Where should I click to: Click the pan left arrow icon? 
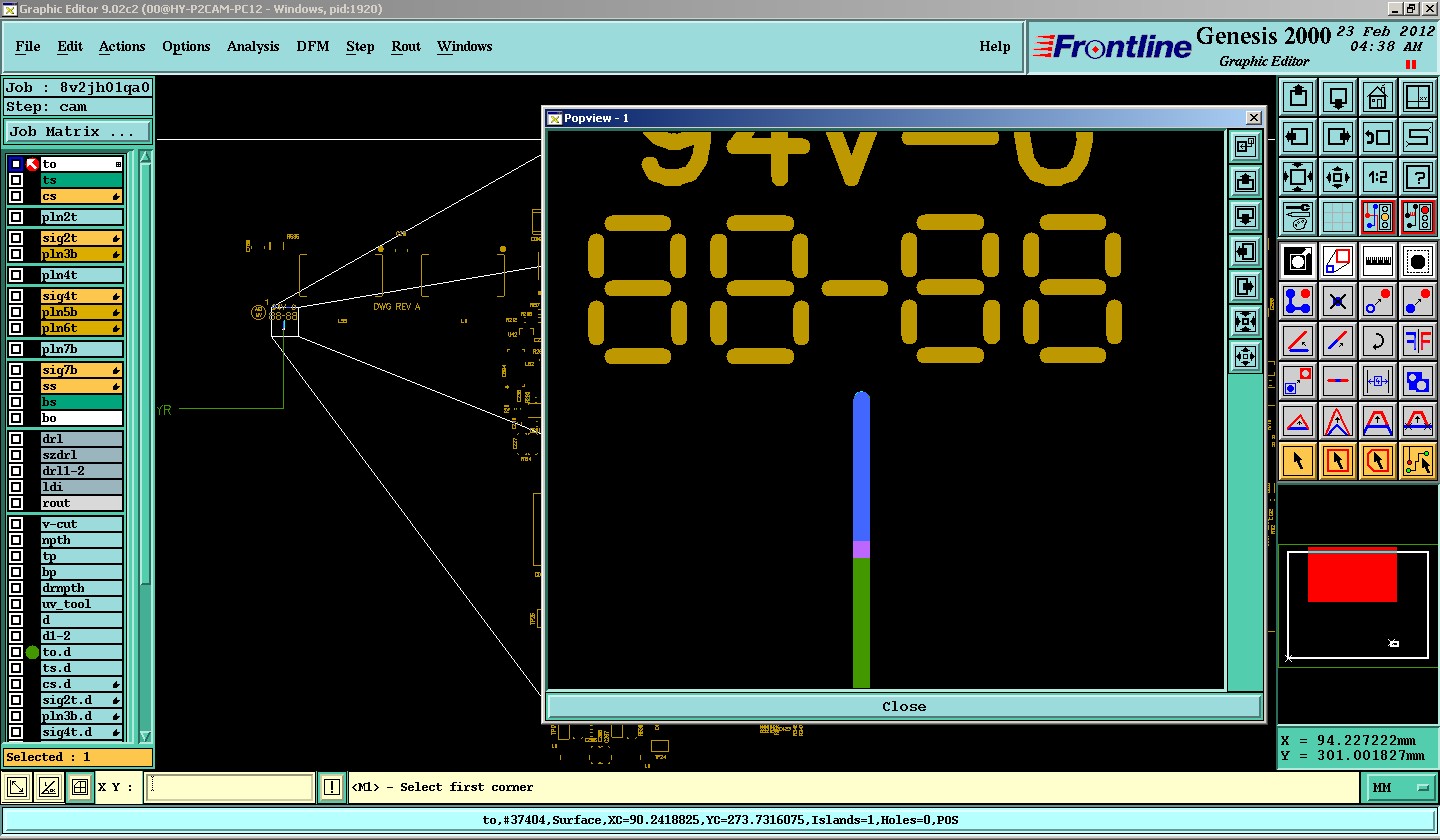1298,137
